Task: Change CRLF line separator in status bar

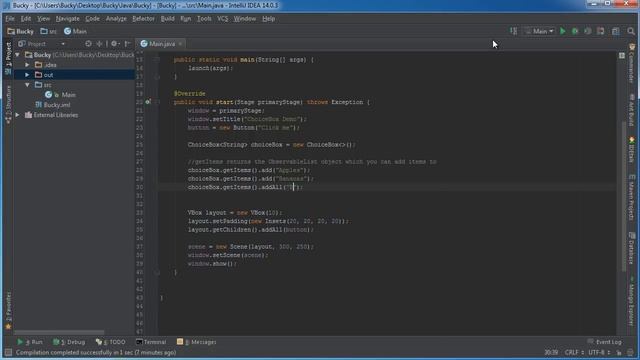Action: point(575,352)
